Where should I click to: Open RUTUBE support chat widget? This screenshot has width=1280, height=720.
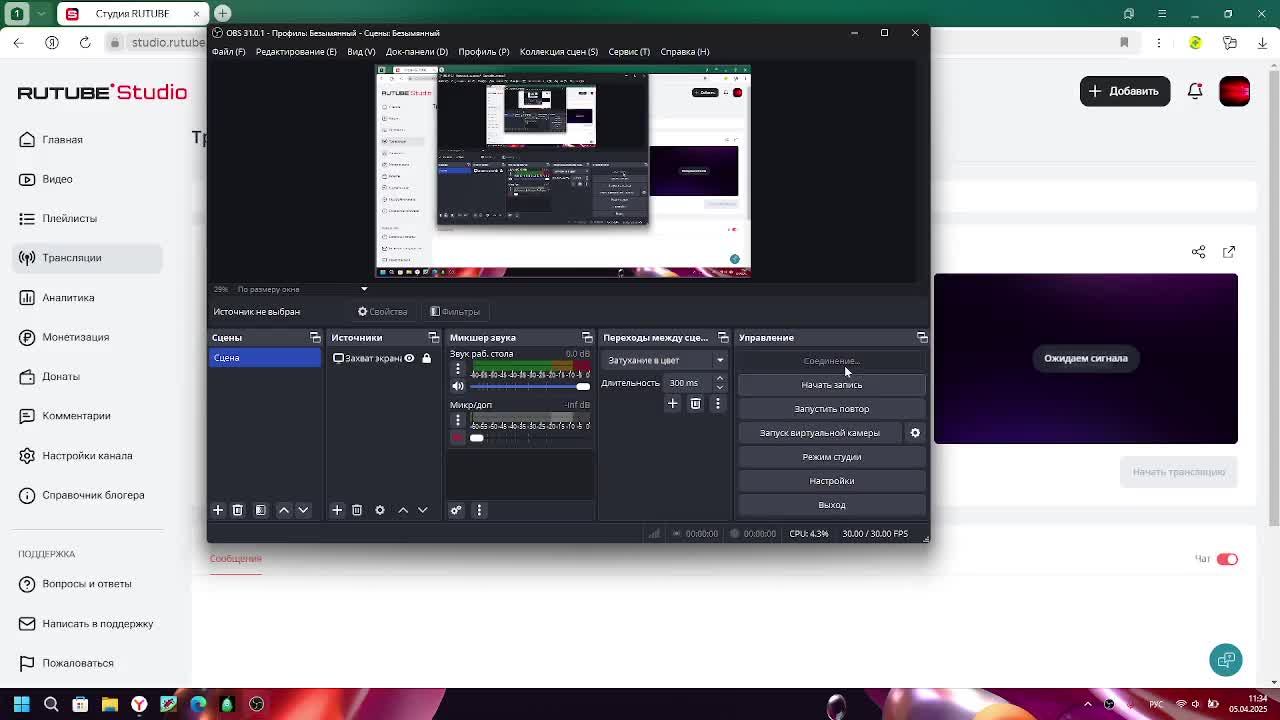[x=1226, y=660]
